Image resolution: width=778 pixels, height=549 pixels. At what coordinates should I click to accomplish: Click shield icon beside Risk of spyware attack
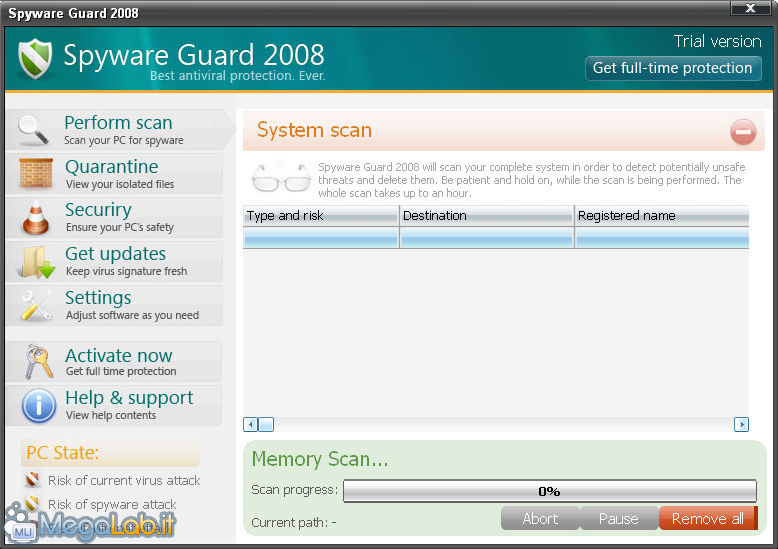coord(32,503)
